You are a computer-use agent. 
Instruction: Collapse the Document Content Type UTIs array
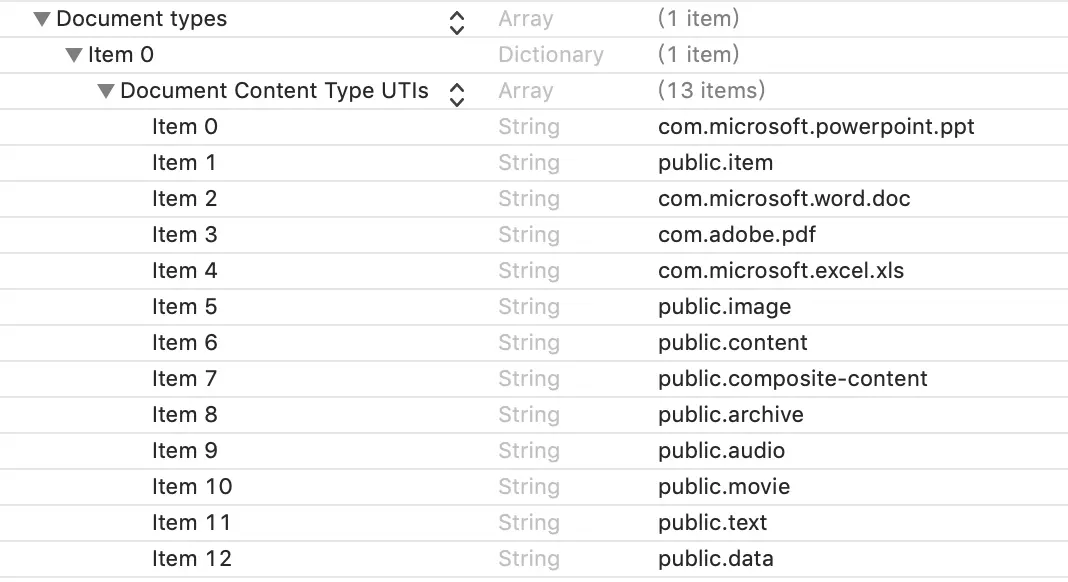pyautogui.click(x=106, y=91)
